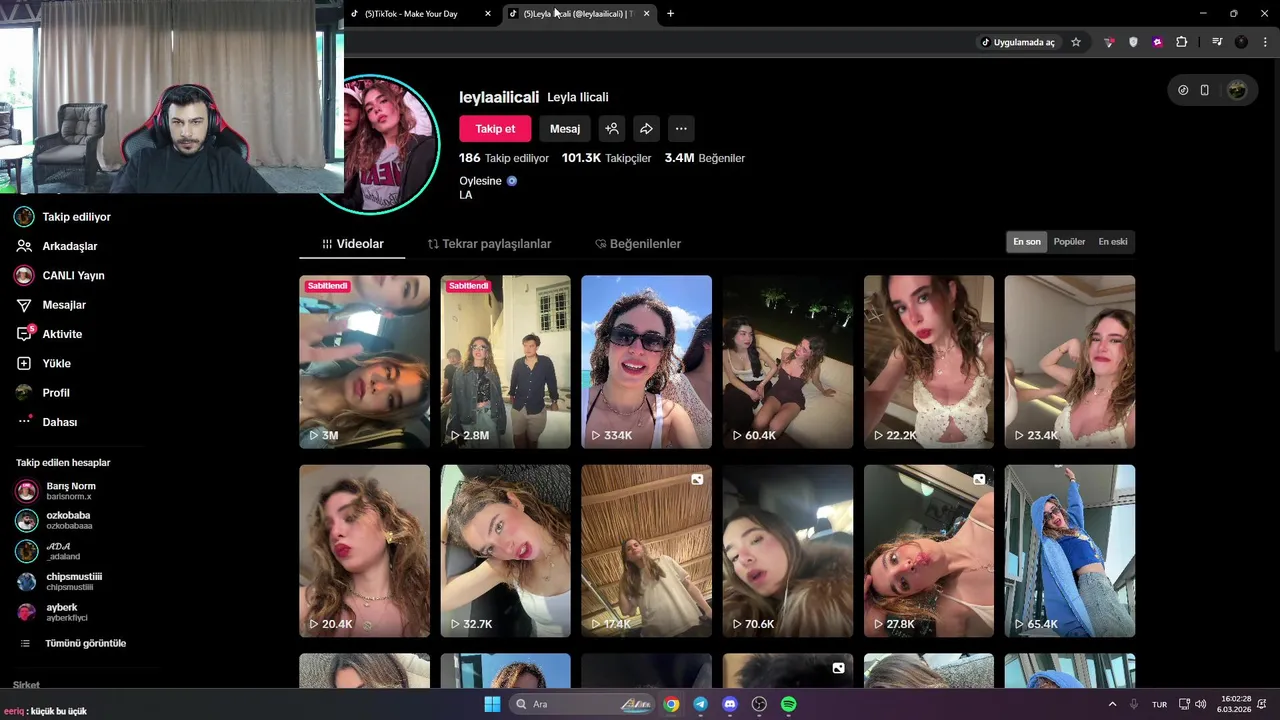This screenshot has width=1280, height=720.
Task: Click the Windows Start button
Action: 492,704
